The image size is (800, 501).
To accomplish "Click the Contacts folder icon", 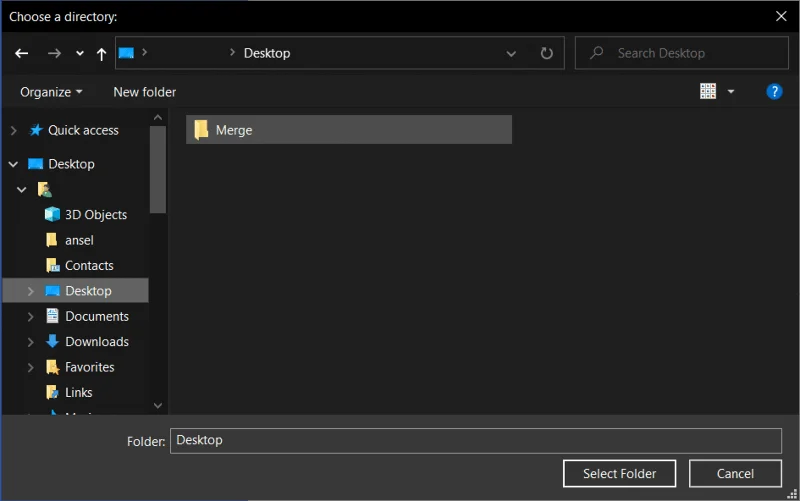I will pyautogui.click(x=53, y=265).
